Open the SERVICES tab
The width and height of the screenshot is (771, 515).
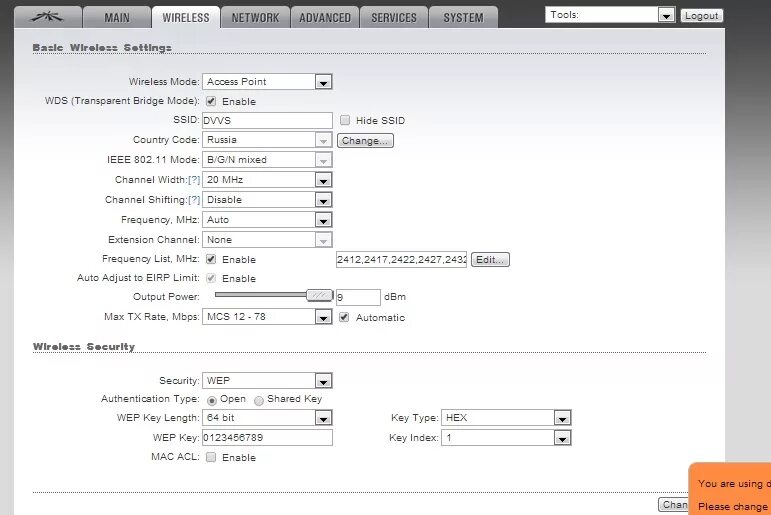click(394, 18)
